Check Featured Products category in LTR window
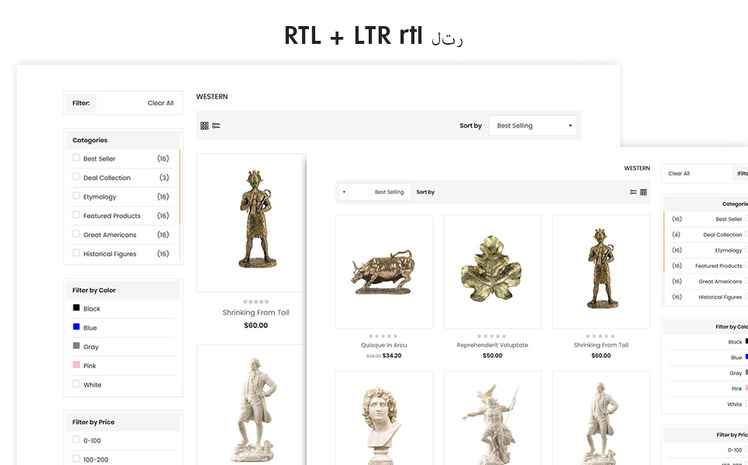 pyautogui.click(x=76, y=215)
